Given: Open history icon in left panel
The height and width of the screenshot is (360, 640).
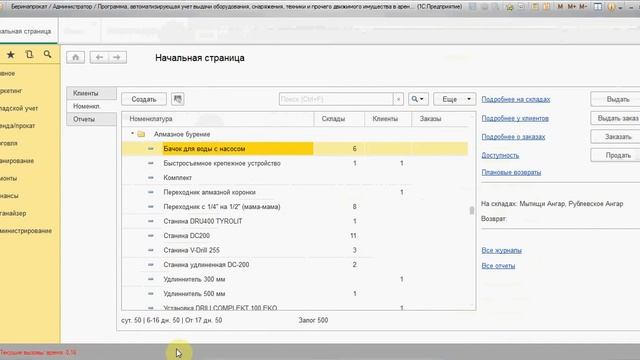Looking at the screenshot, I should point(29,54).
